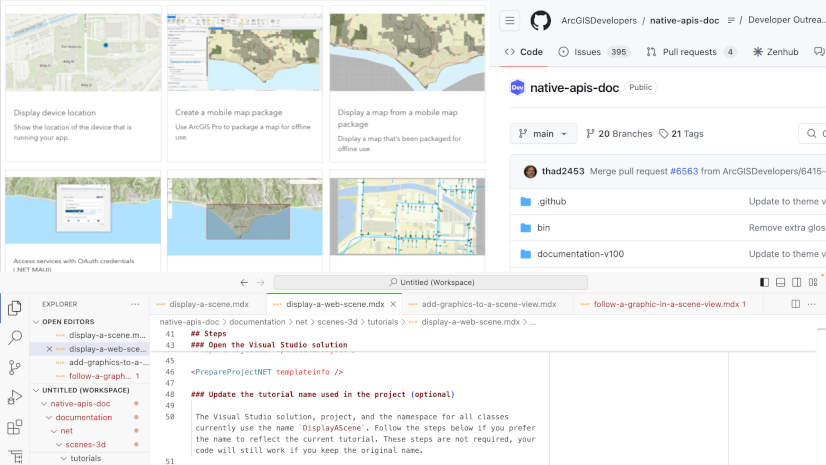Collapse the net folder in Explorer
Viewport: 826px width, 465px height.
[54, 431]
